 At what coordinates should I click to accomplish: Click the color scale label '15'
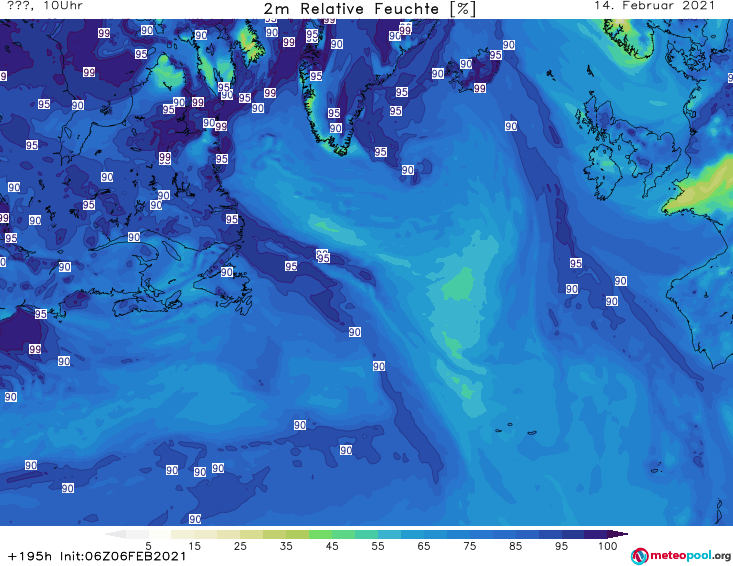coord(194,546)
